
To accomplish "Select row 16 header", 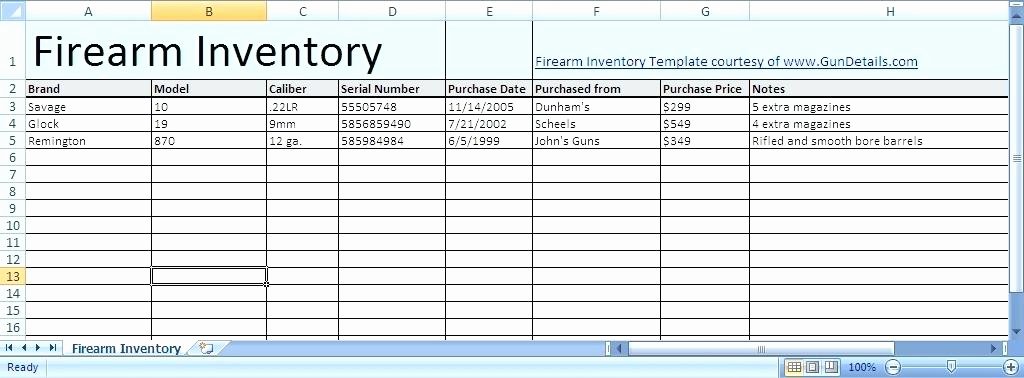I will click(x=12, y=327).
